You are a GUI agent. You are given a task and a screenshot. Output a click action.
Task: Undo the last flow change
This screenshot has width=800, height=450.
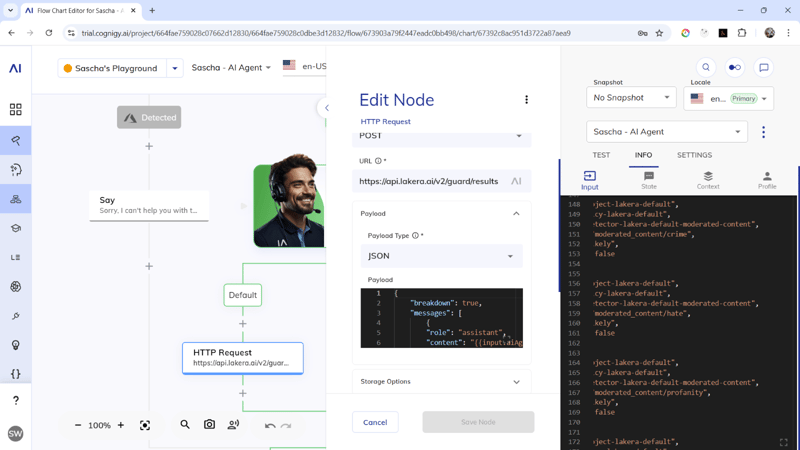tap(270, 426)
